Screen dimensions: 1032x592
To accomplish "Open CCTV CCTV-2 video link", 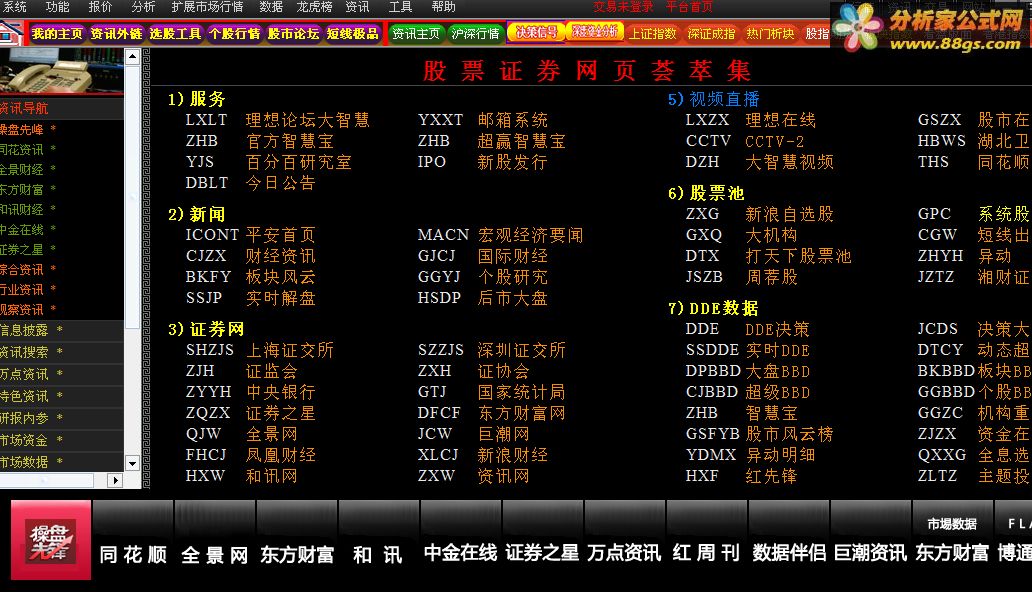I will 744,141.
